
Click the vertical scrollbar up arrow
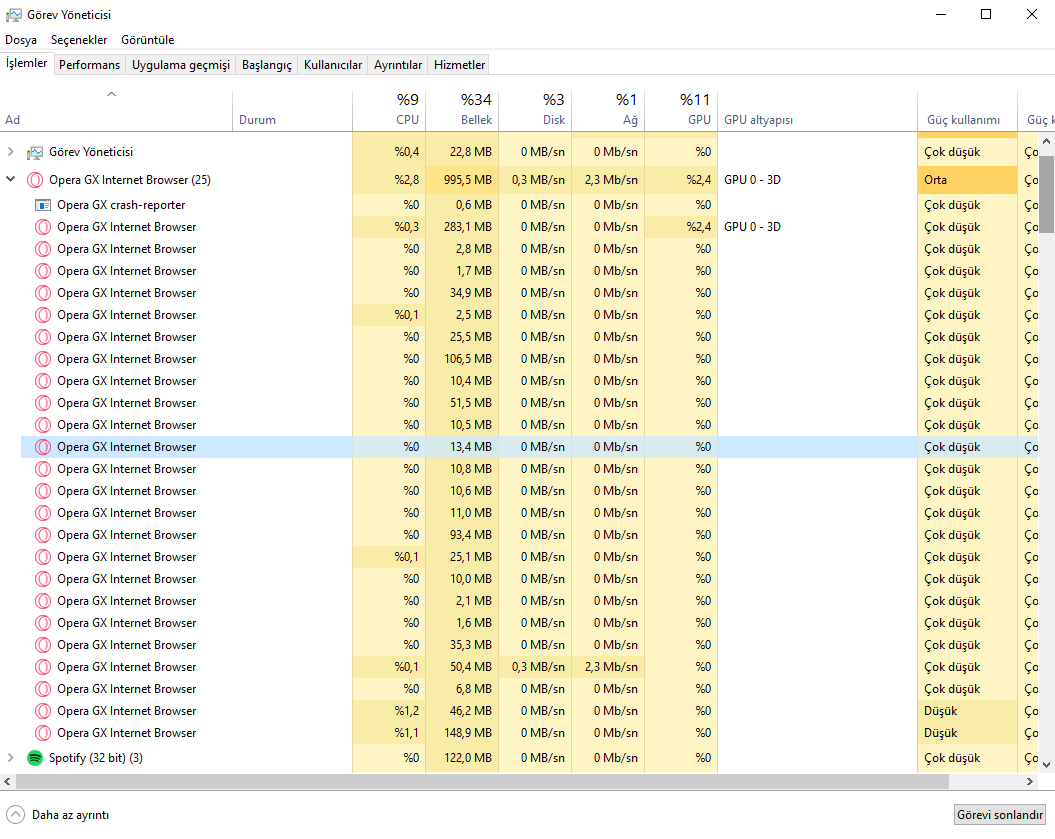tap(1046, 141)
